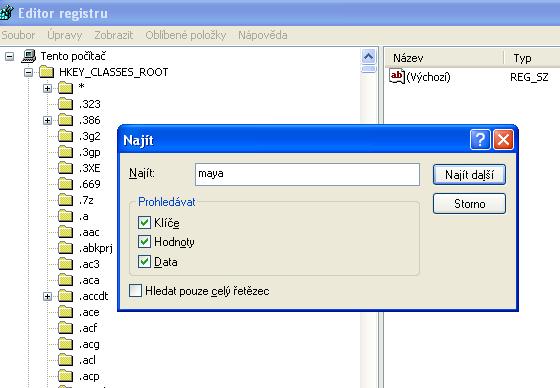This screenshot has width=560, height=388.
Task: Select the .323 folder icon
Action: pyautogui.click(x=65, y=104)
